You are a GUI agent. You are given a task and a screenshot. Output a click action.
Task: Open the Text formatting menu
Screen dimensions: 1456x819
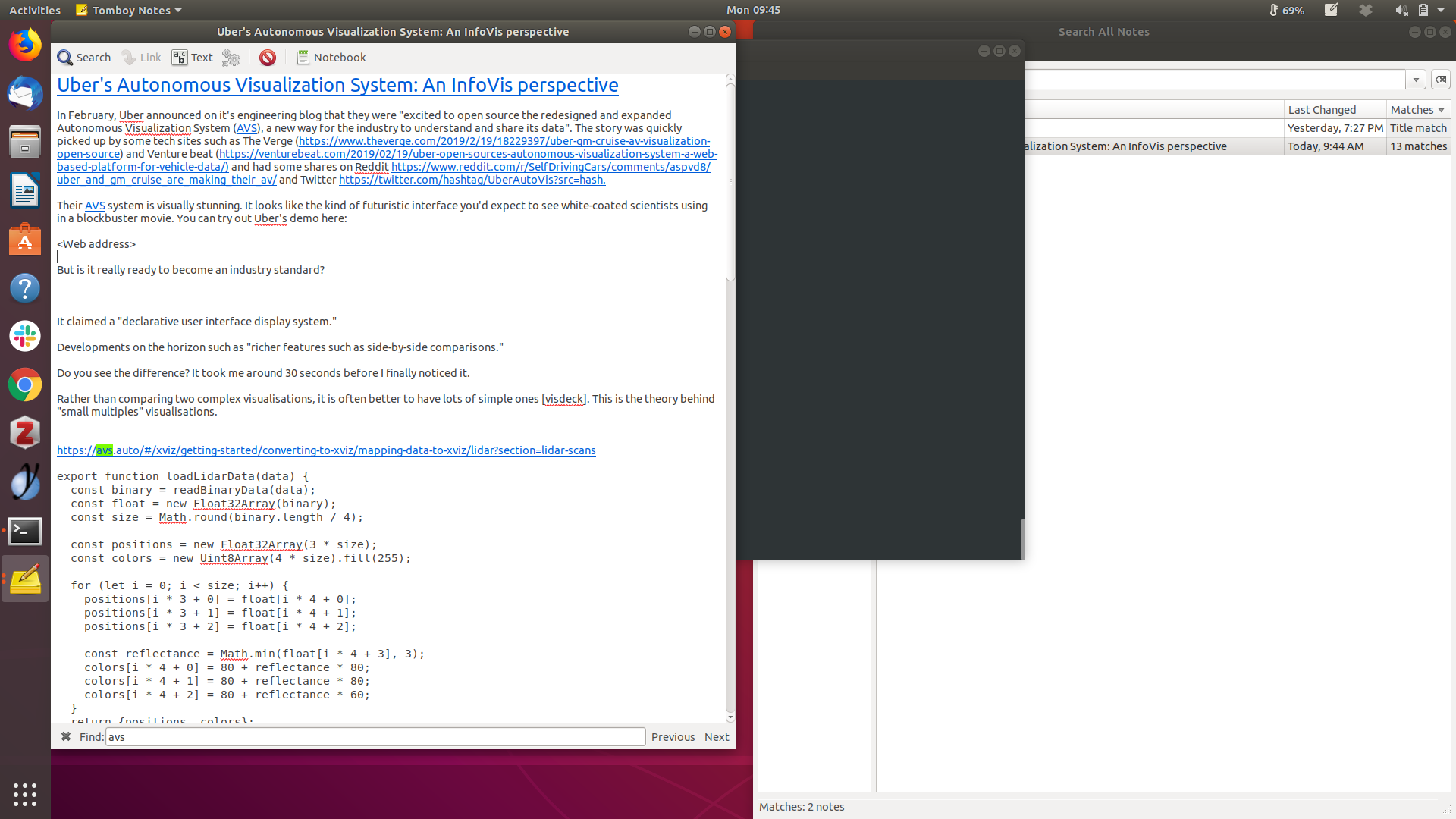(x=193, y=58)
